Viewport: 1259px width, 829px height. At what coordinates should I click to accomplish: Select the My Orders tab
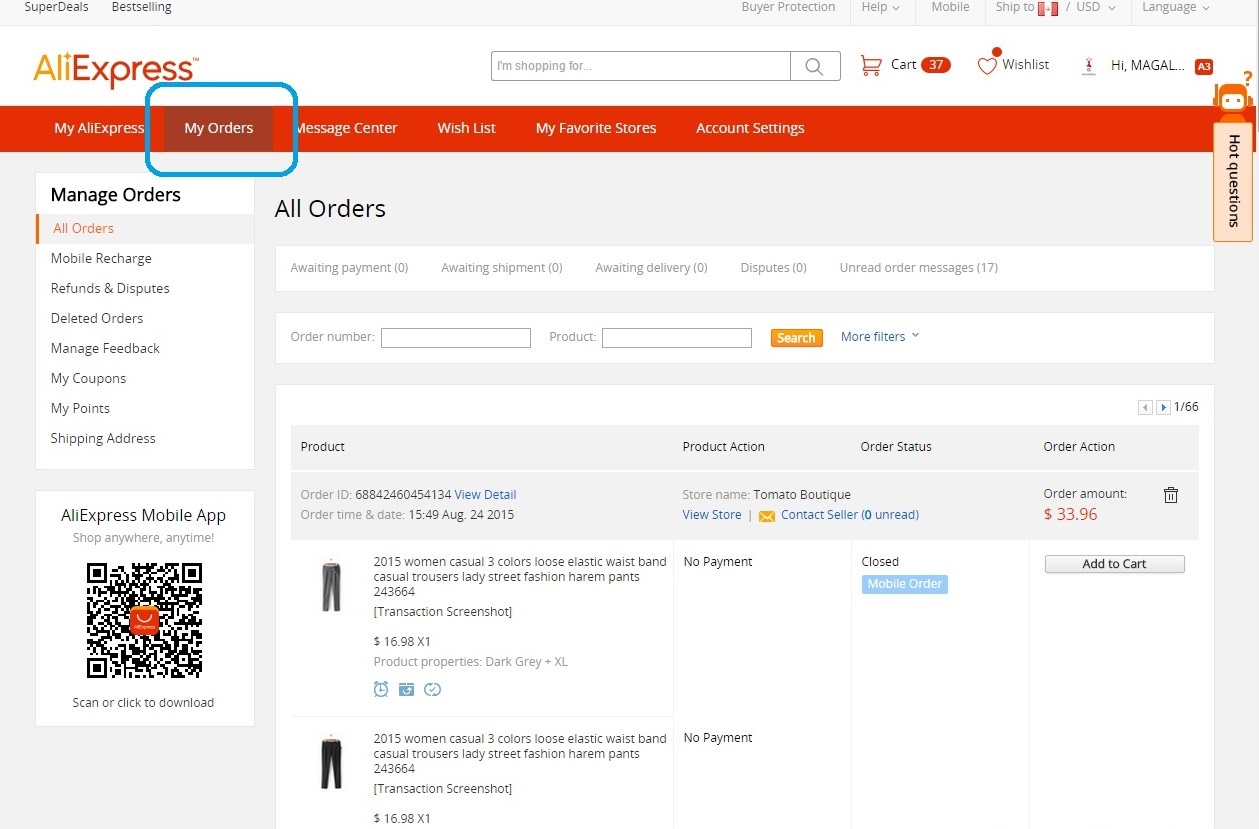(x=219, y=128)
